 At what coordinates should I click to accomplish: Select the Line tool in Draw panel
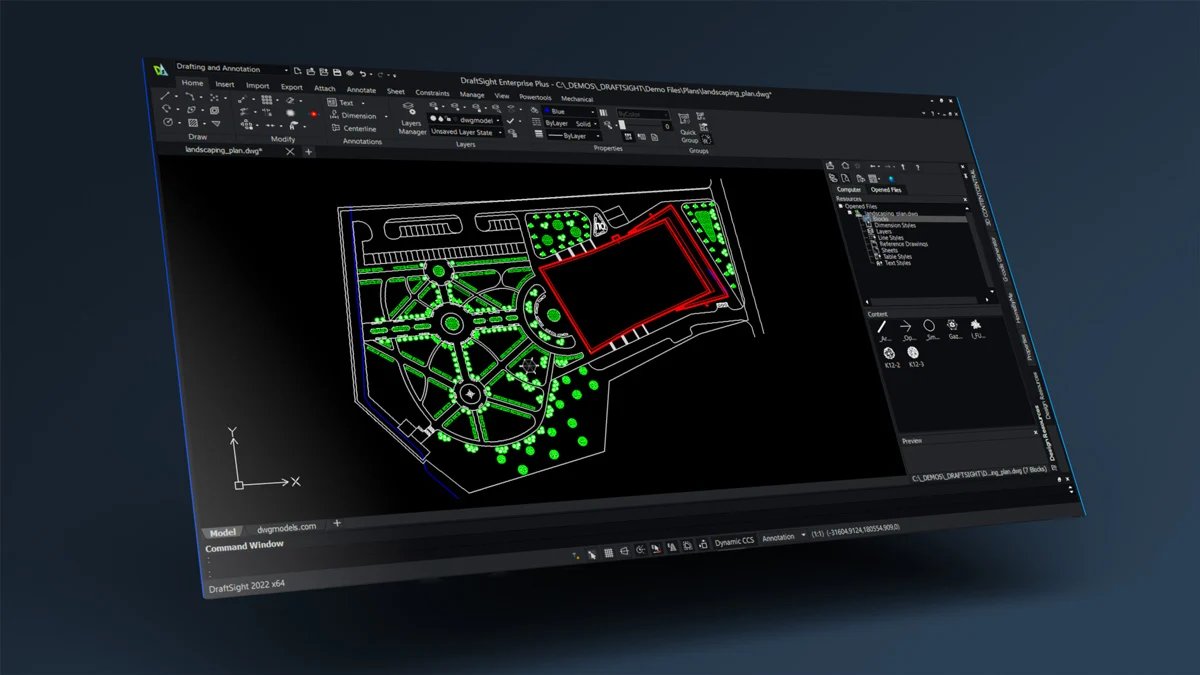(x=166, y=96)
